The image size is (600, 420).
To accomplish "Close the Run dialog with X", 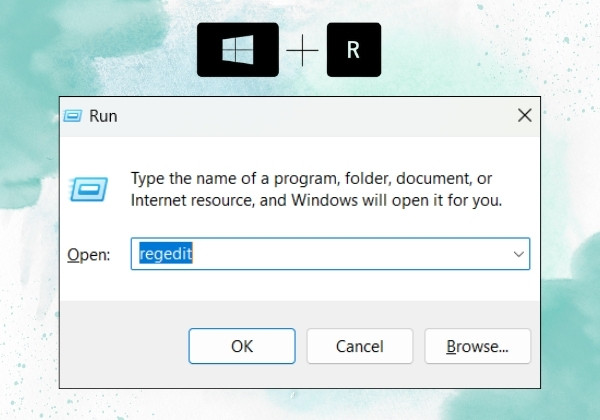I will 525,115.
